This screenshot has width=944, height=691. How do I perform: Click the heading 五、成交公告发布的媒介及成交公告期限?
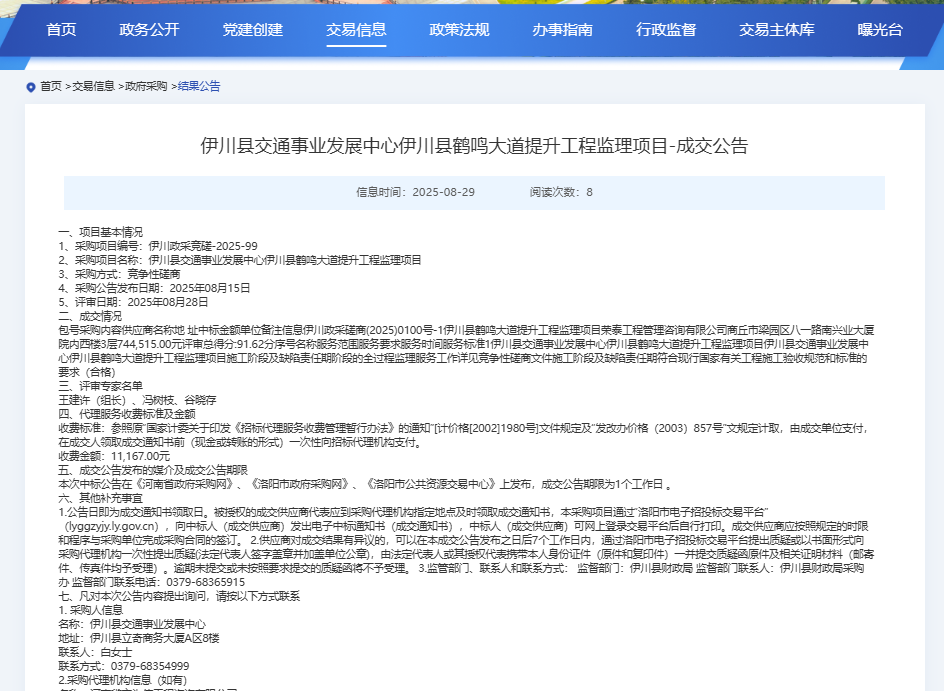pyautogui.click(x=153, y=470)
